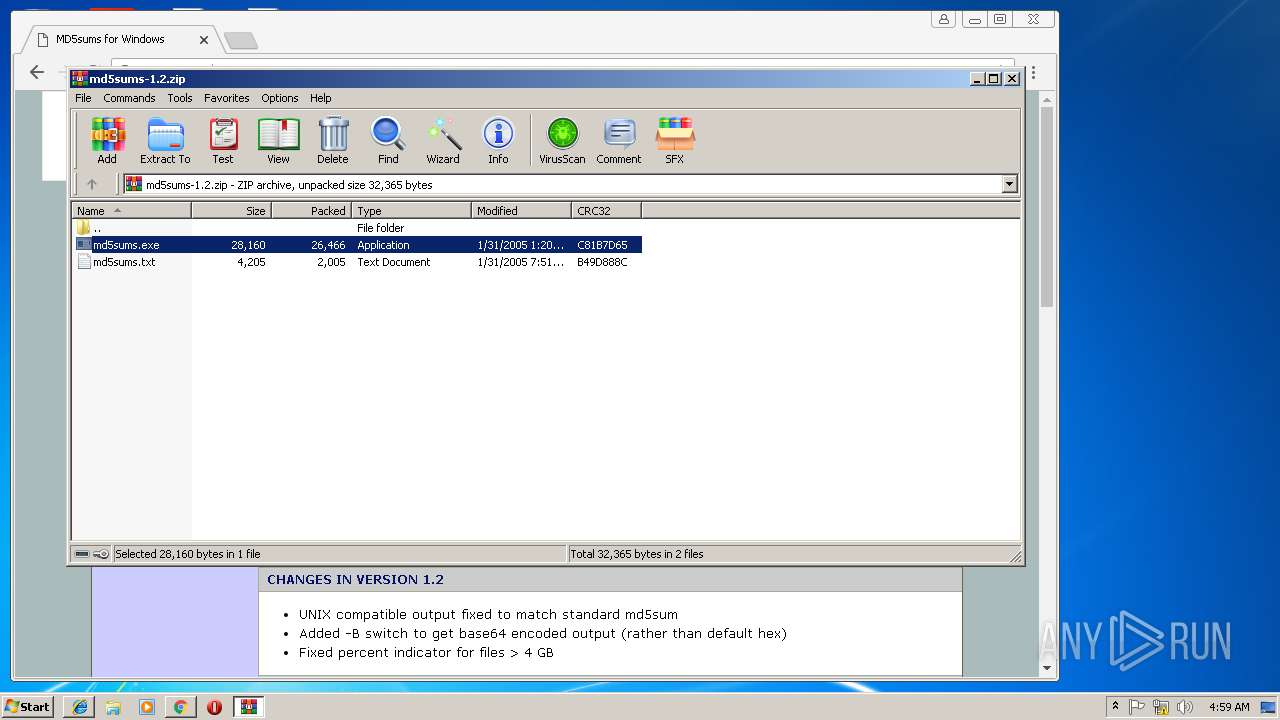Open a new browser tab
The width and height of the screenshot is (1280, 720).
pos(240,40)
